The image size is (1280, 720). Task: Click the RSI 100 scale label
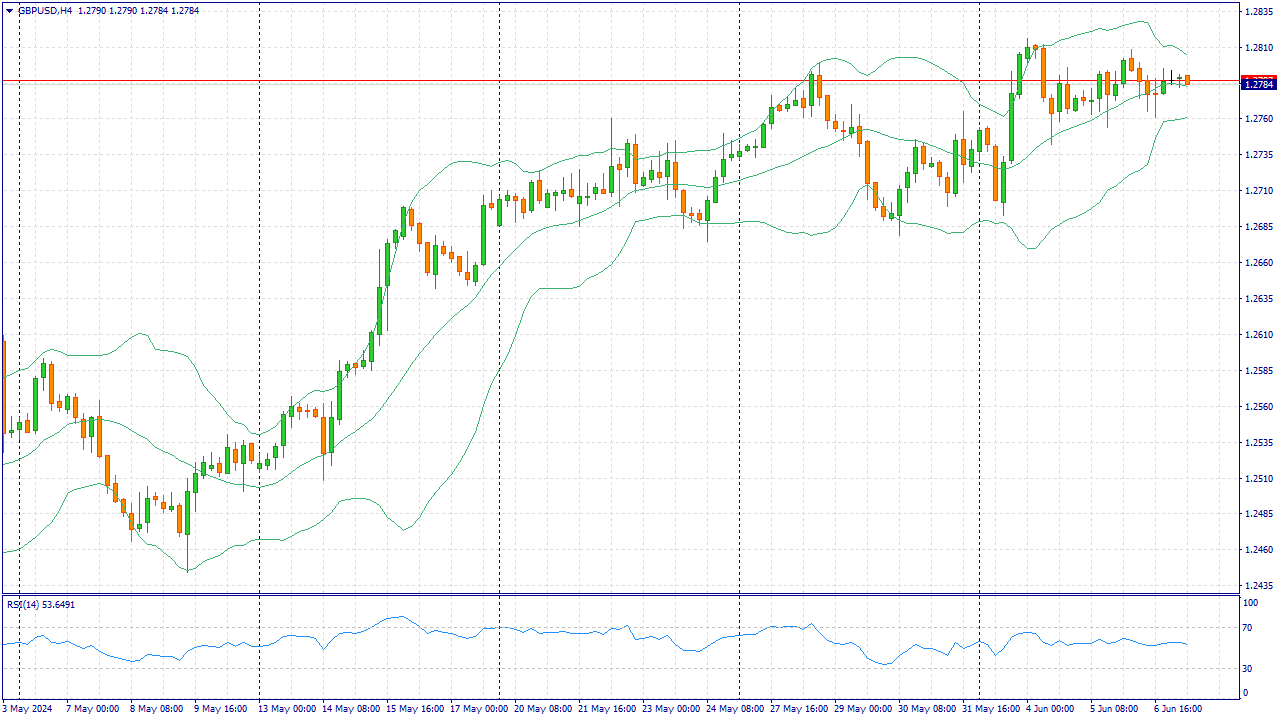1250,603
